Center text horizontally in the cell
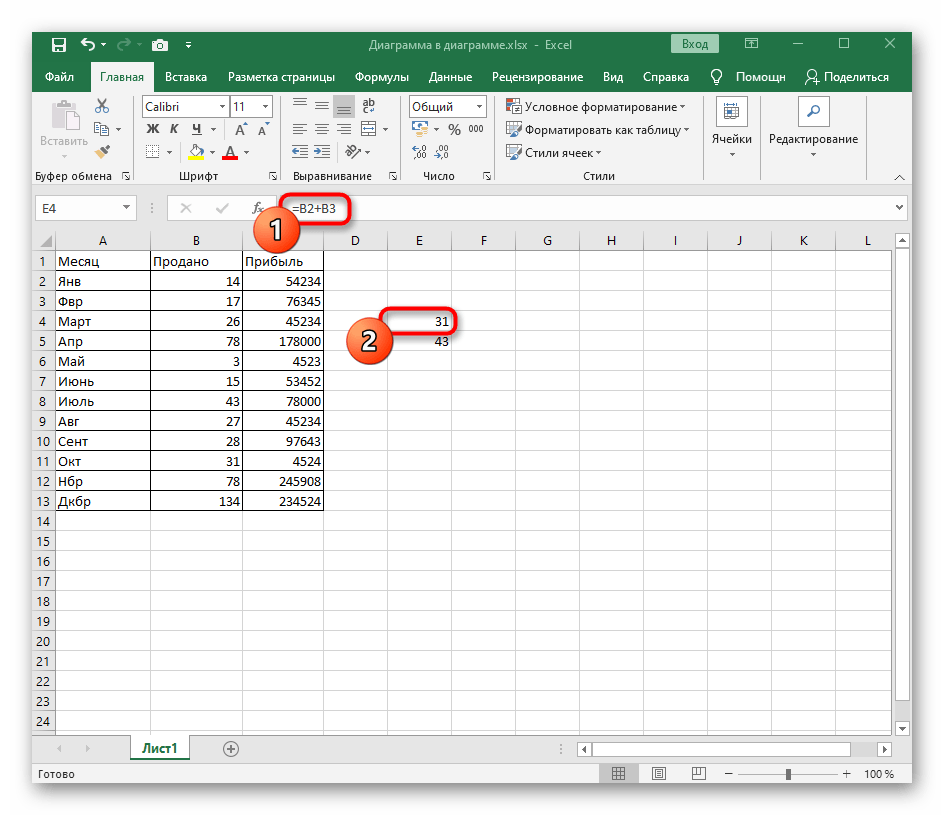Viewport: 944px width, 815px height. pyautogui.click(x=322, y=129)
